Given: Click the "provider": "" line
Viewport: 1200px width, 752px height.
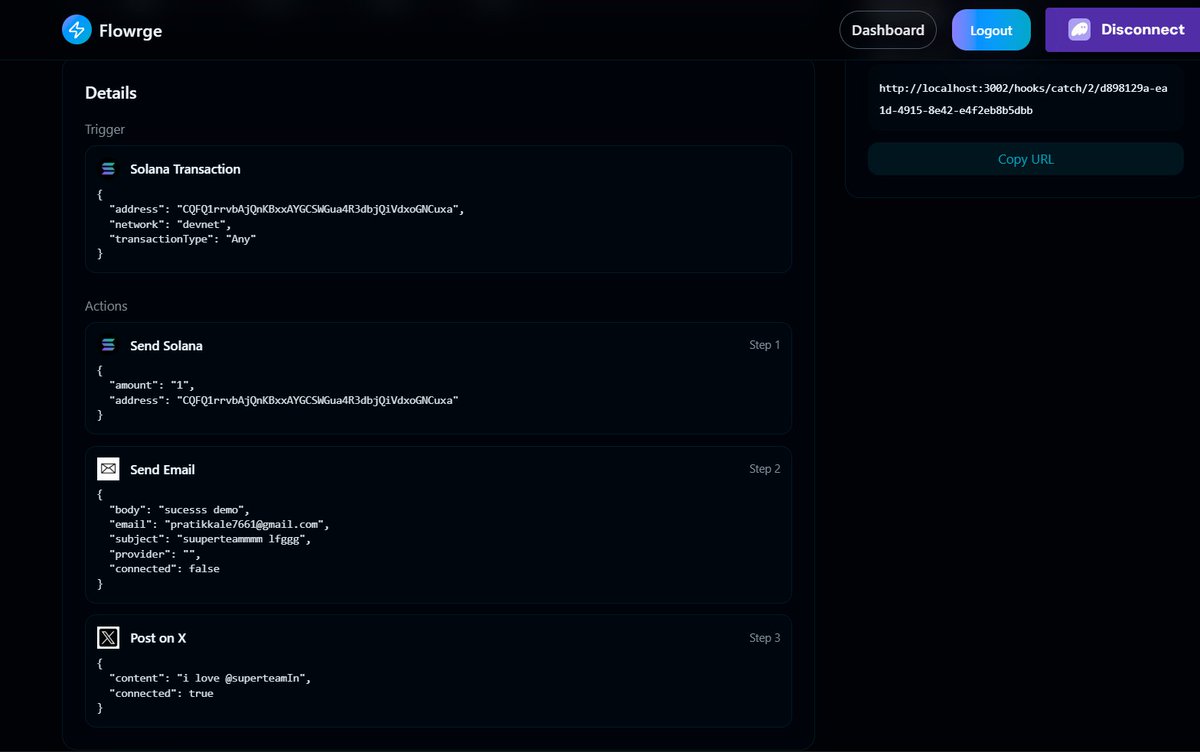Looking at the screenshot, I should (x=157, y=554).
